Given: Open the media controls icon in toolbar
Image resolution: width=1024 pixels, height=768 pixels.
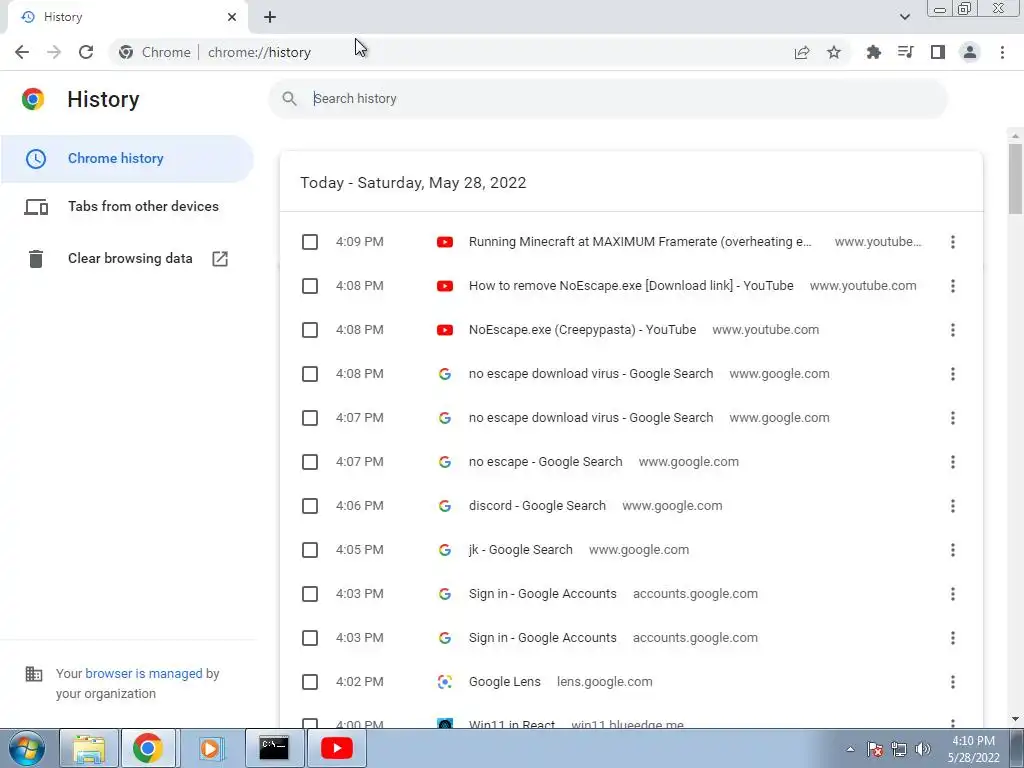Looking at the screenshot, I should pyautogui.click(x=905, y=52).
